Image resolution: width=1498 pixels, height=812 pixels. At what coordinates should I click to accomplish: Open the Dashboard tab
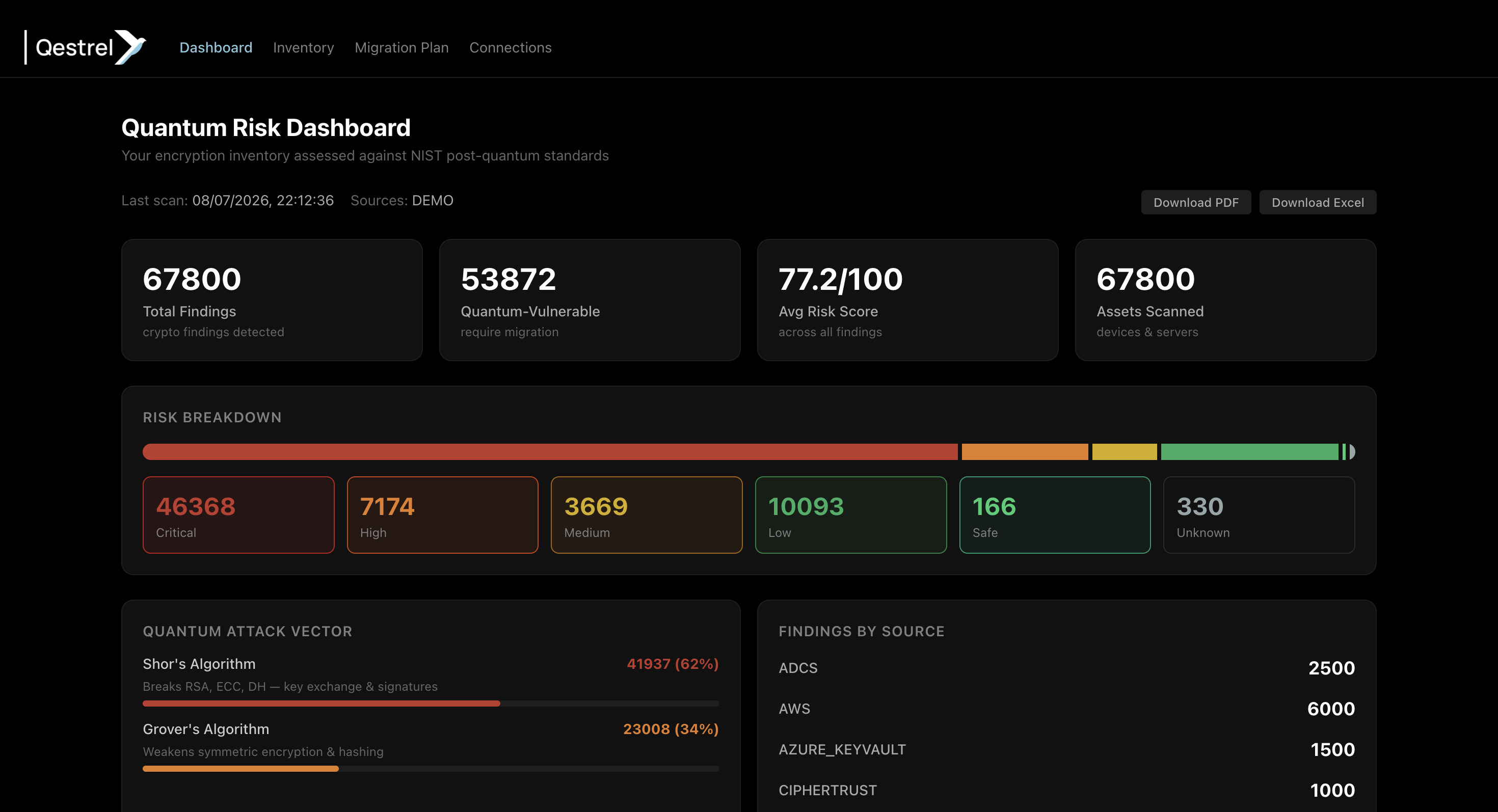click(x=216, y=48)
